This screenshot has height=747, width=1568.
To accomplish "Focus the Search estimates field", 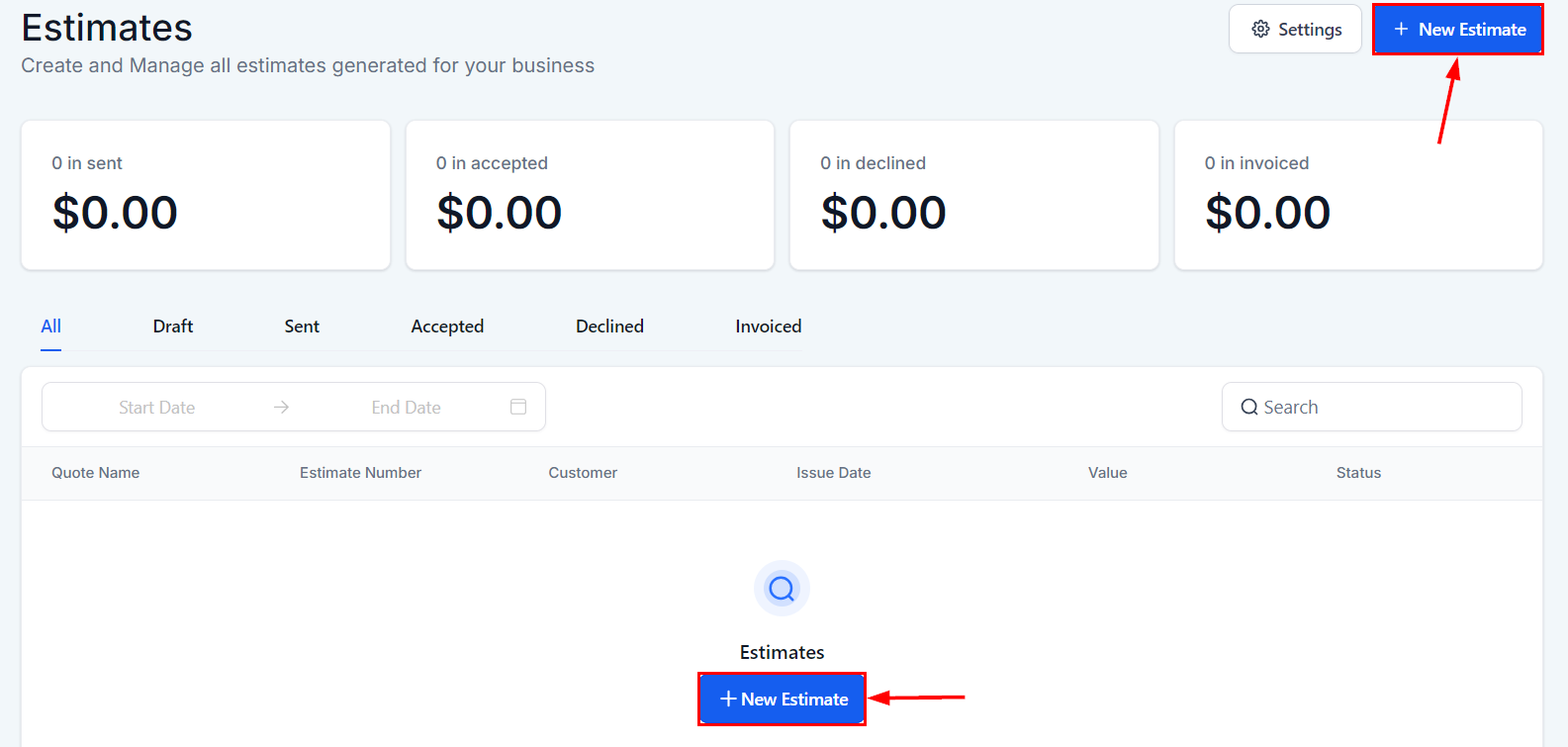I will [1371, 407].
